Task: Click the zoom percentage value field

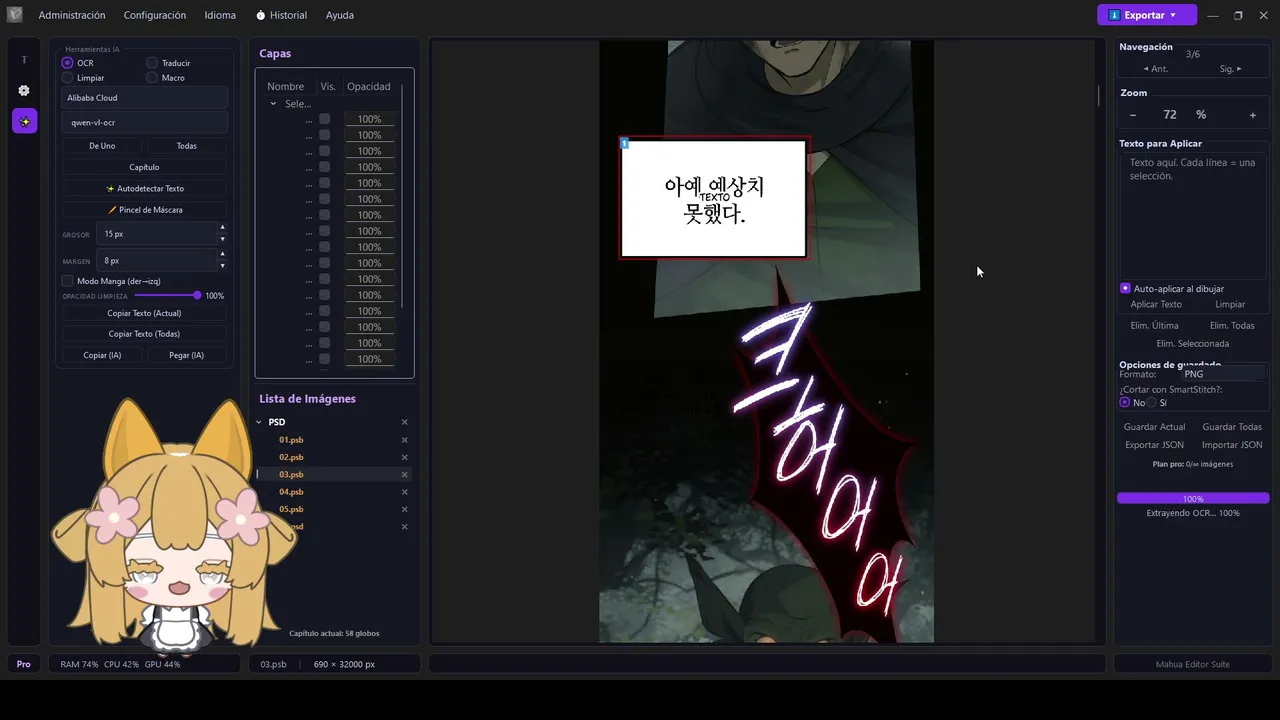Action: click(x=1170, y=115)
